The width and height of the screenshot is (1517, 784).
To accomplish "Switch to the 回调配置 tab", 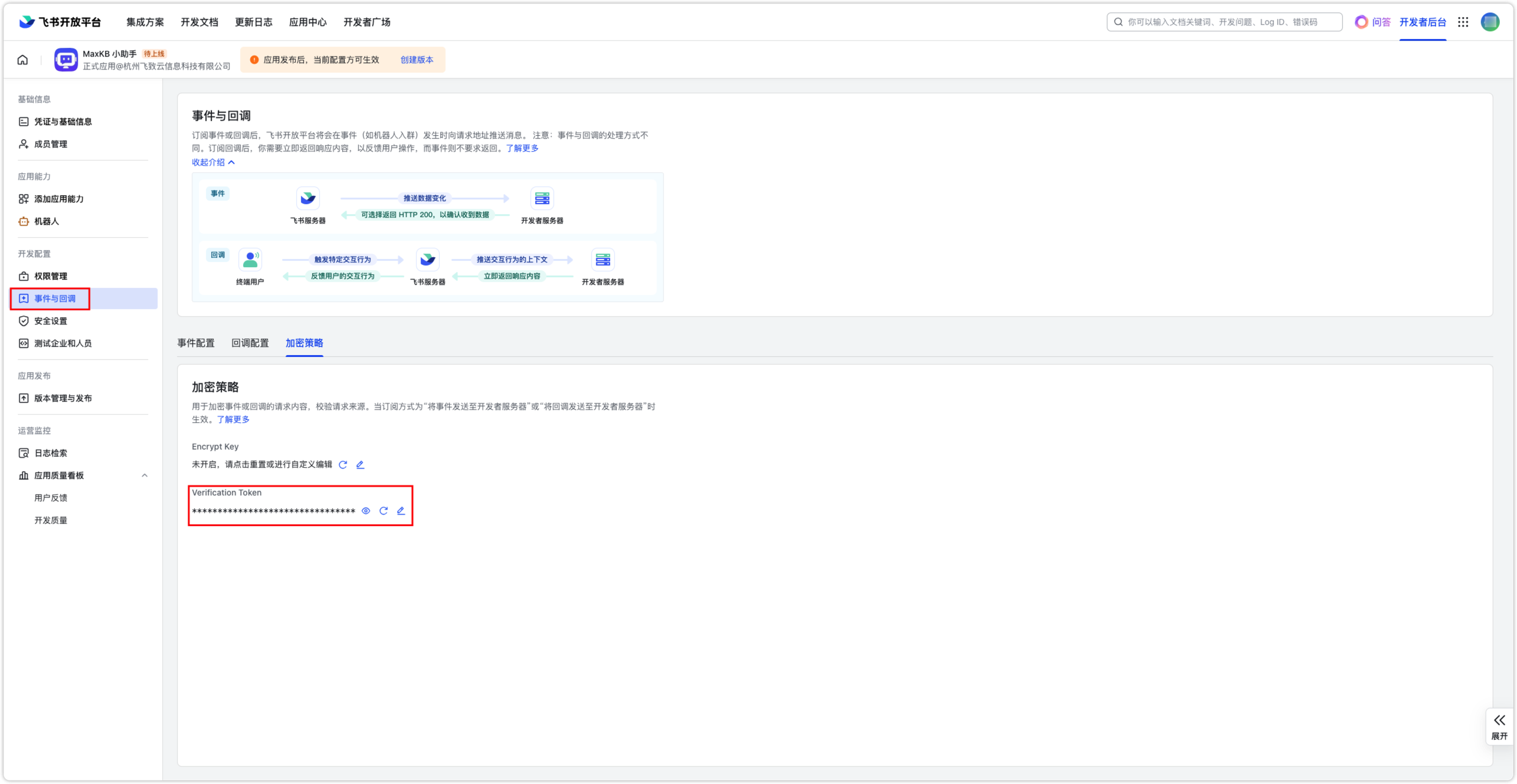I will (250, 343).
